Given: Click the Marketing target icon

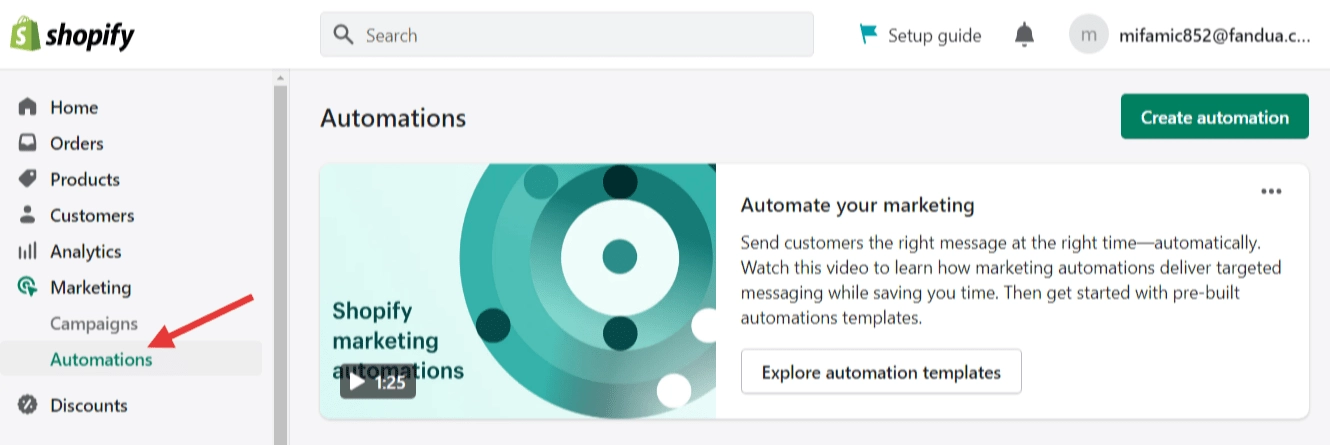Looking at the screenshot, I should (x=28, y=287).
